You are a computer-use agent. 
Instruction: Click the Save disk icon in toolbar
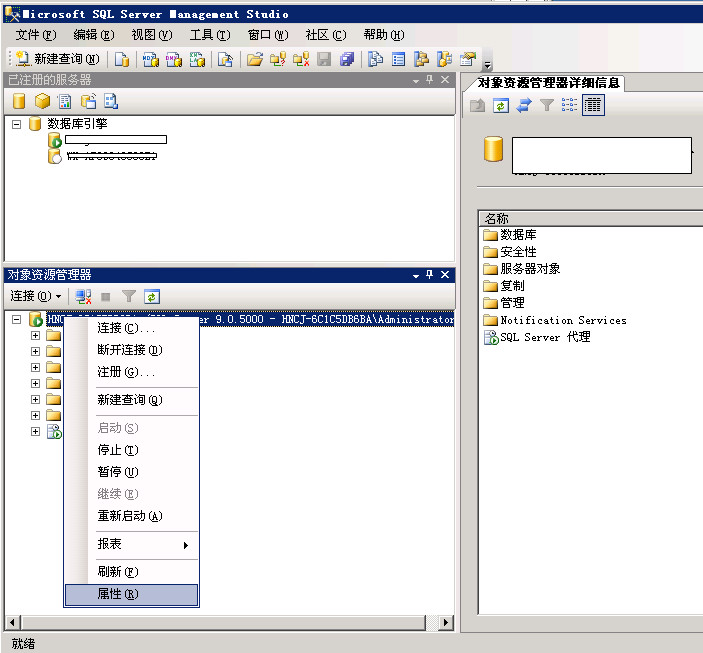[x=324, y=59]
